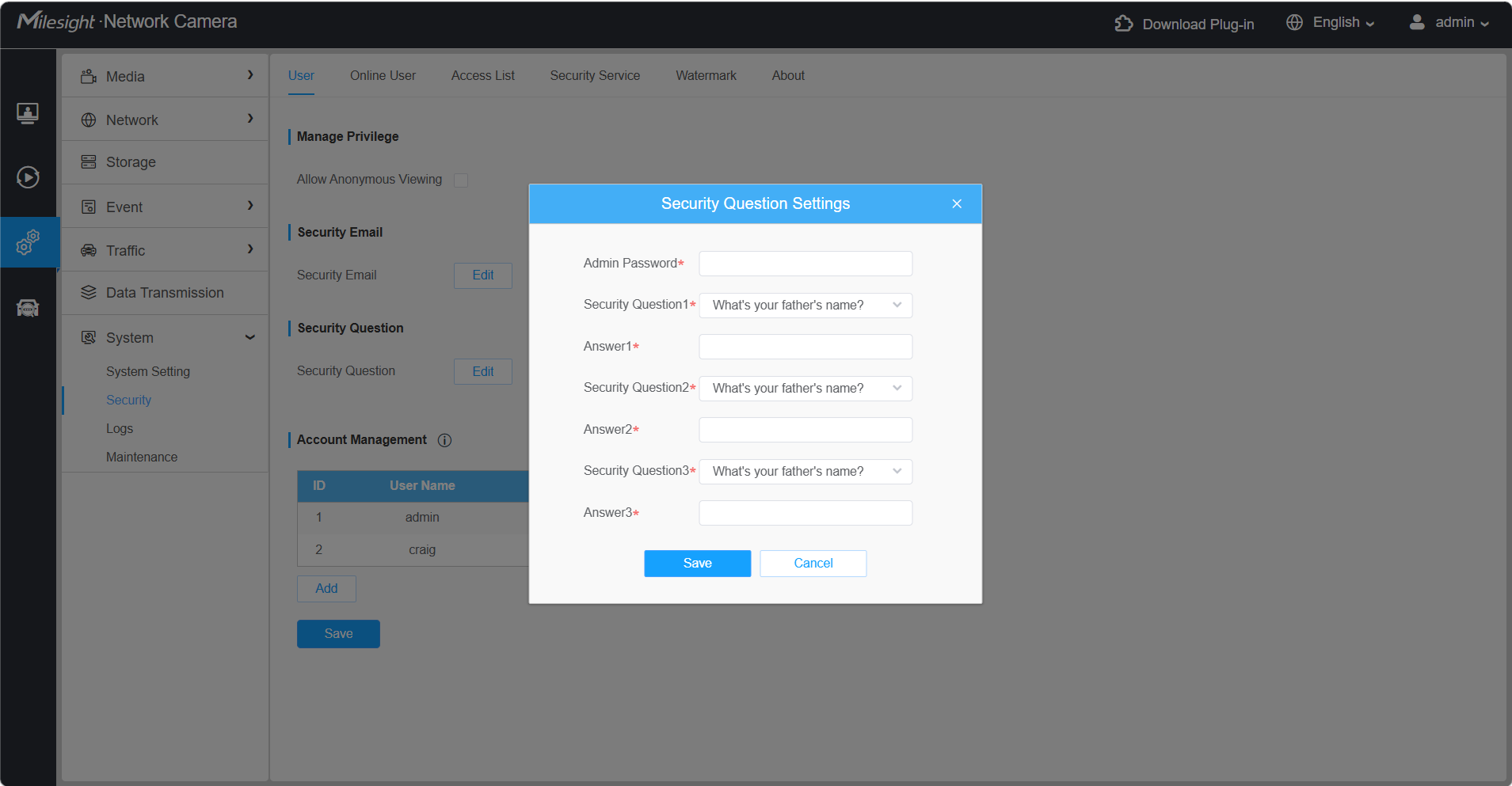Switch to the Online User tab

point(383,75)
